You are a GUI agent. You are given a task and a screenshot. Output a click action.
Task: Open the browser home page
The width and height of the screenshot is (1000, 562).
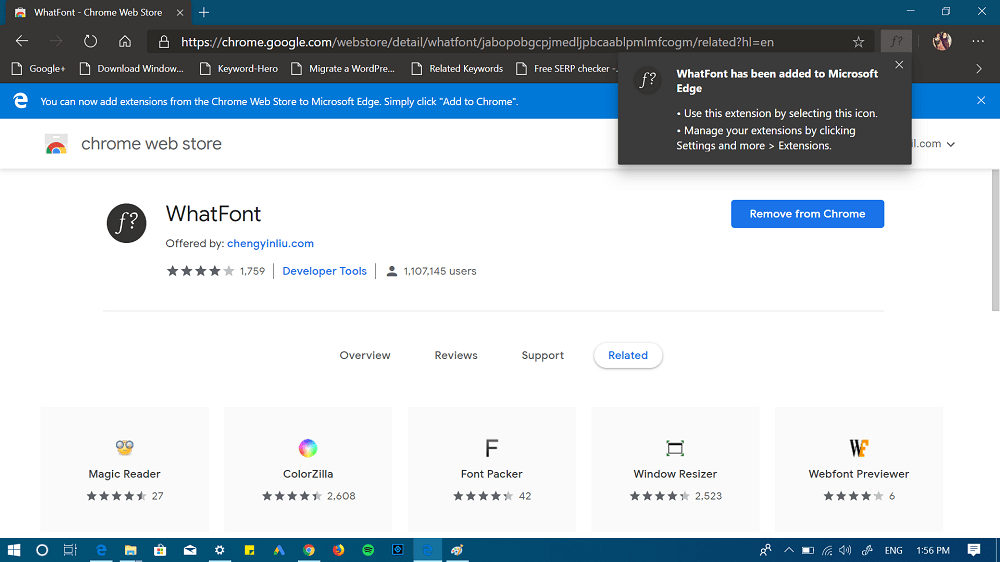(x=125, y=41)
